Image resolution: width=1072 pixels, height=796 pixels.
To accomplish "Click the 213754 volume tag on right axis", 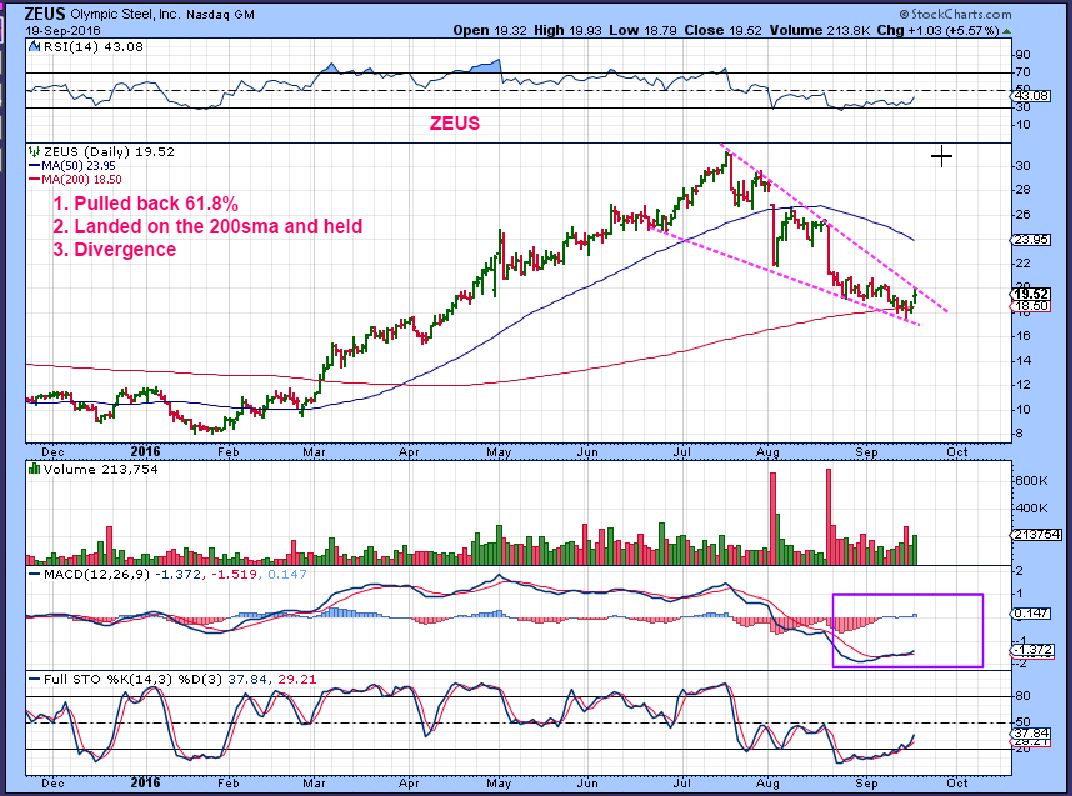I will tap(1036, 534).
